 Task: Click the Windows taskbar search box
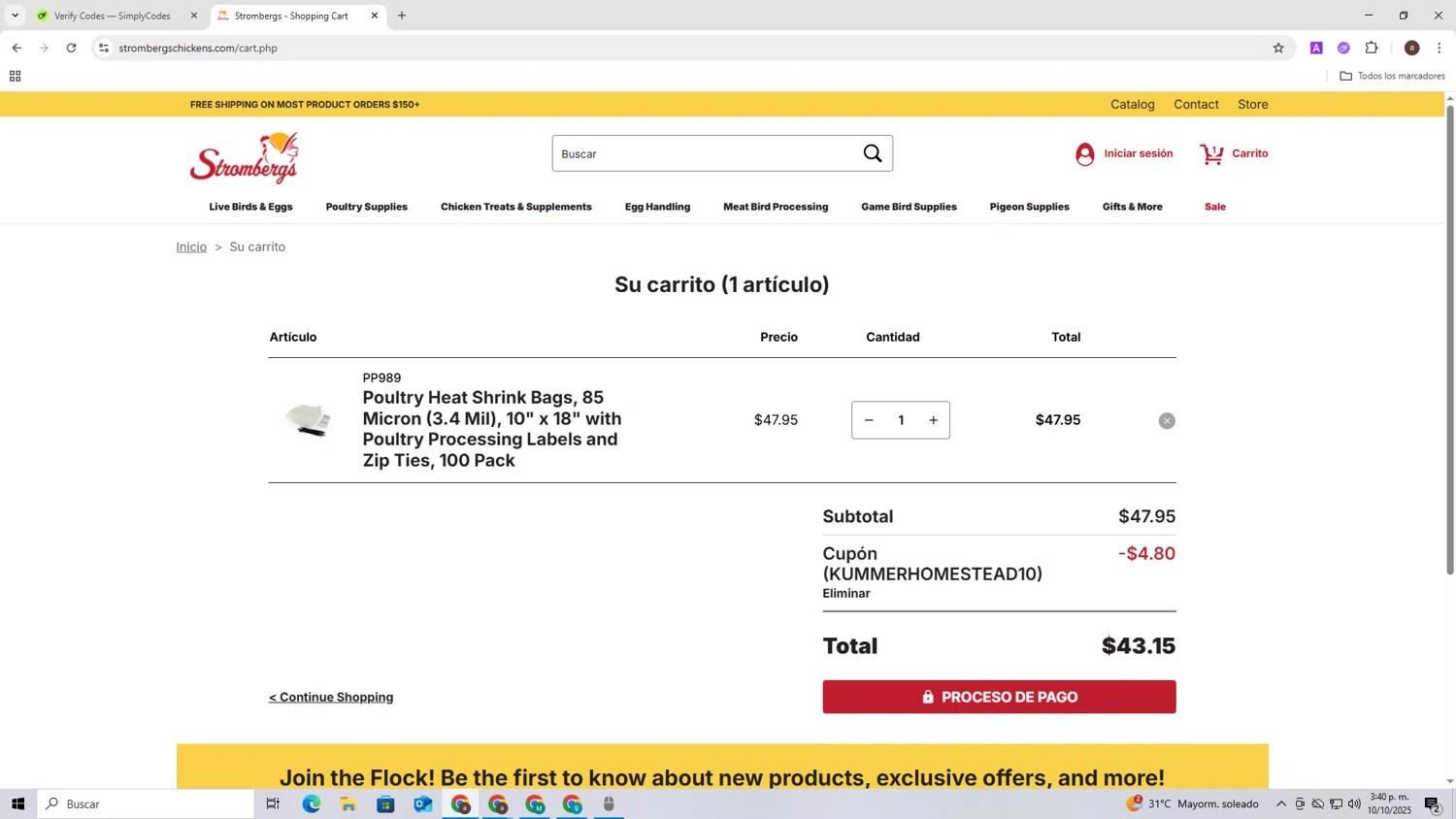(146, 803)
